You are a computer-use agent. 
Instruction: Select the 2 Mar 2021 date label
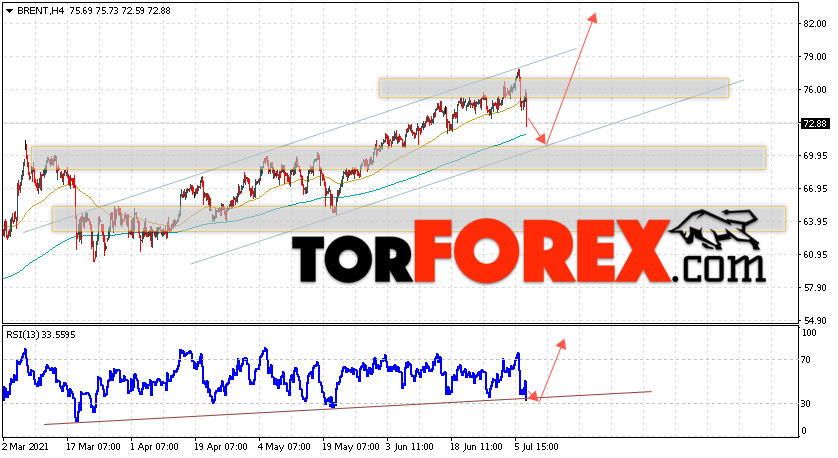[25, 447]
